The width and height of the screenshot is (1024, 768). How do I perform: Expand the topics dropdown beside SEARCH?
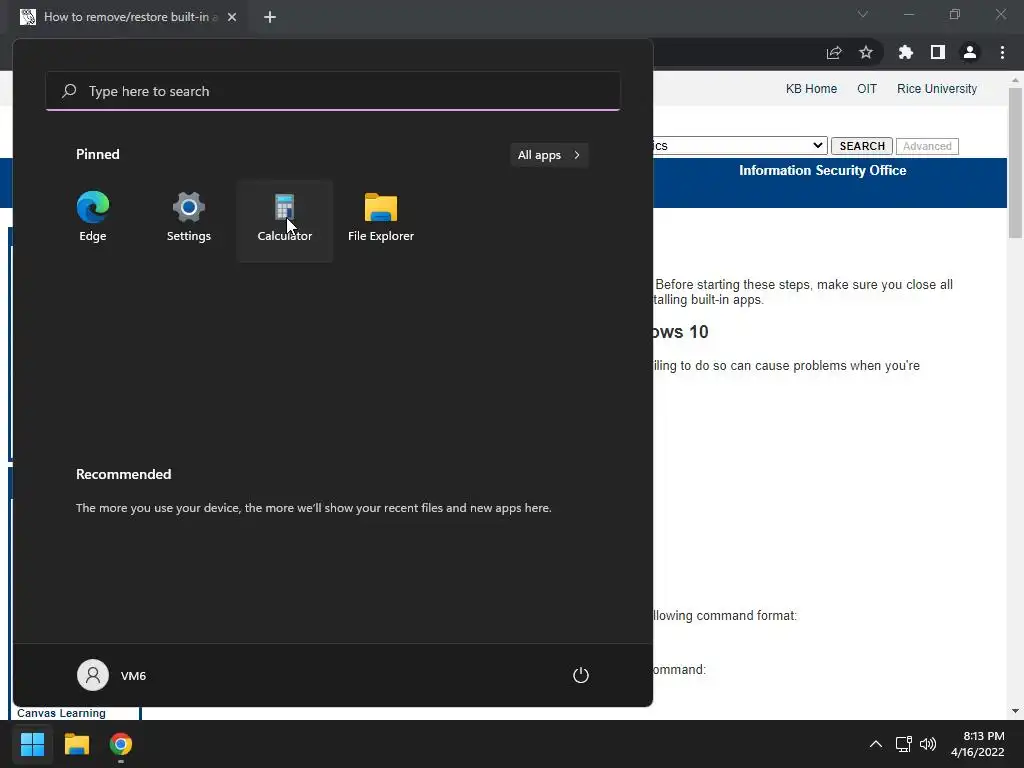pyautogui.click(x=740, y=146)
